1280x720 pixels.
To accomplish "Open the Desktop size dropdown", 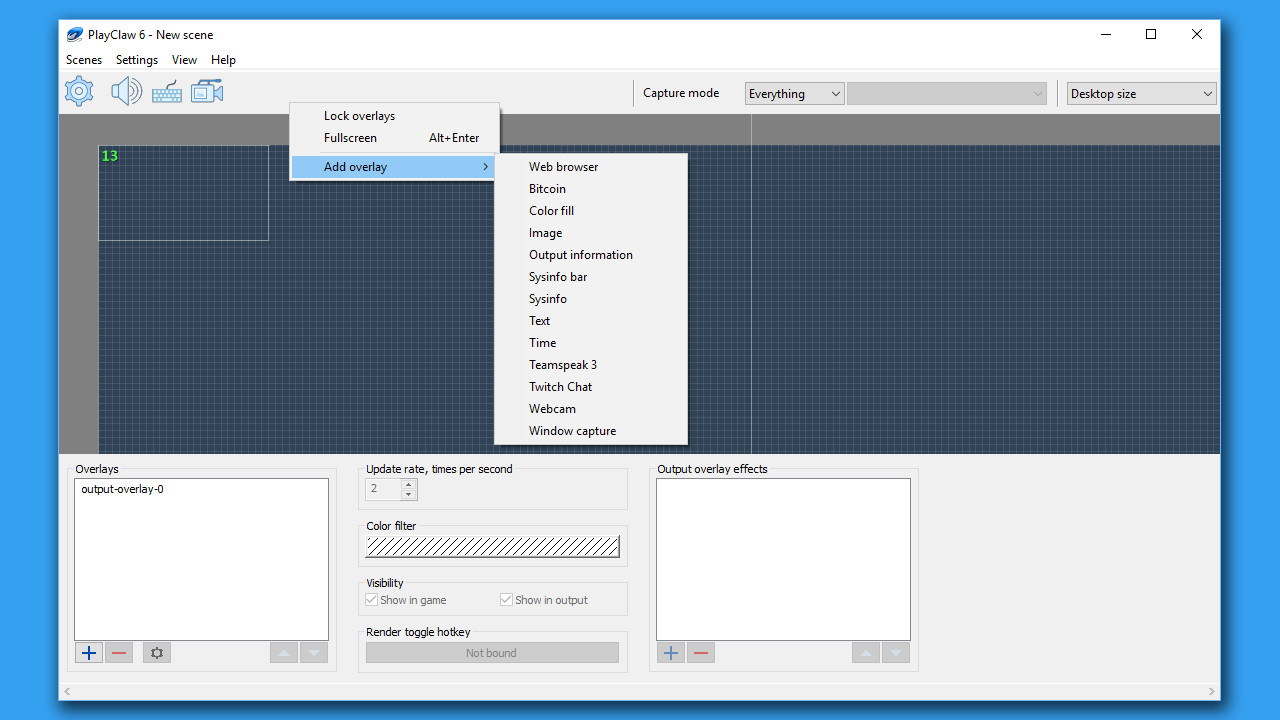I will (x=1140, y=93).
